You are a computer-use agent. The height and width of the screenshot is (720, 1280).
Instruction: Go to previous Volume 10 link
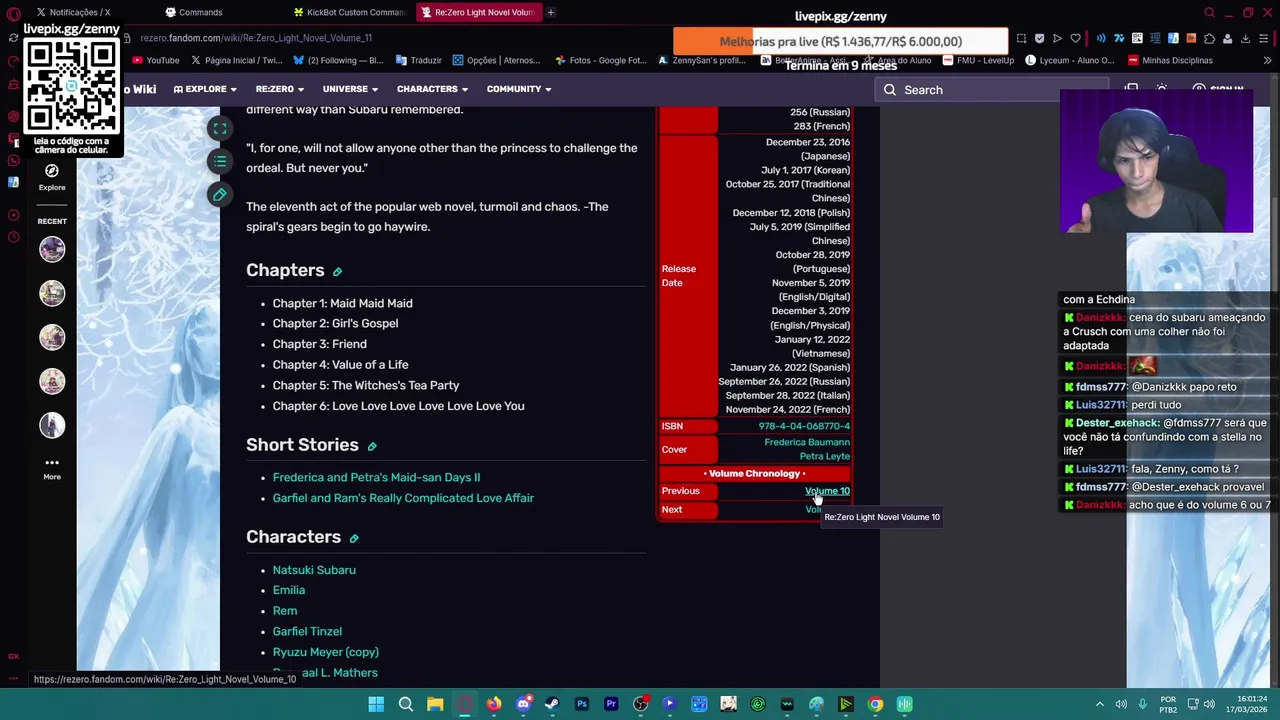[827, 491]
